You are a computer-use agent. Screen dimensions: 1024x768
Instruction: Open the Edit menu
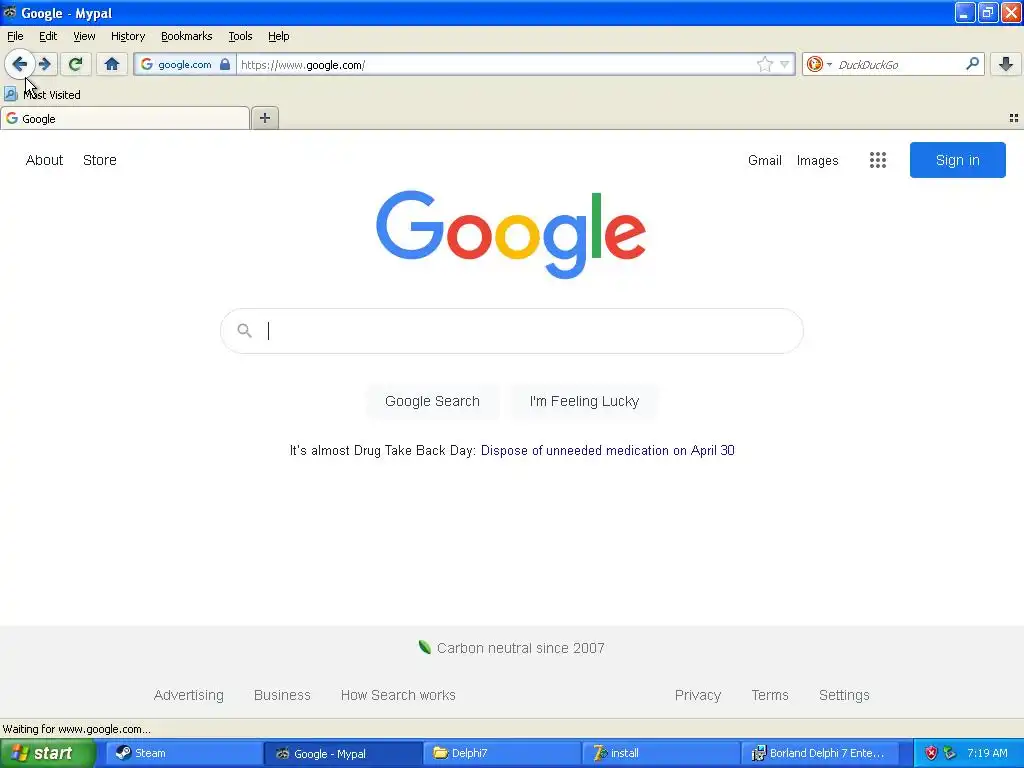click(48, 36)
